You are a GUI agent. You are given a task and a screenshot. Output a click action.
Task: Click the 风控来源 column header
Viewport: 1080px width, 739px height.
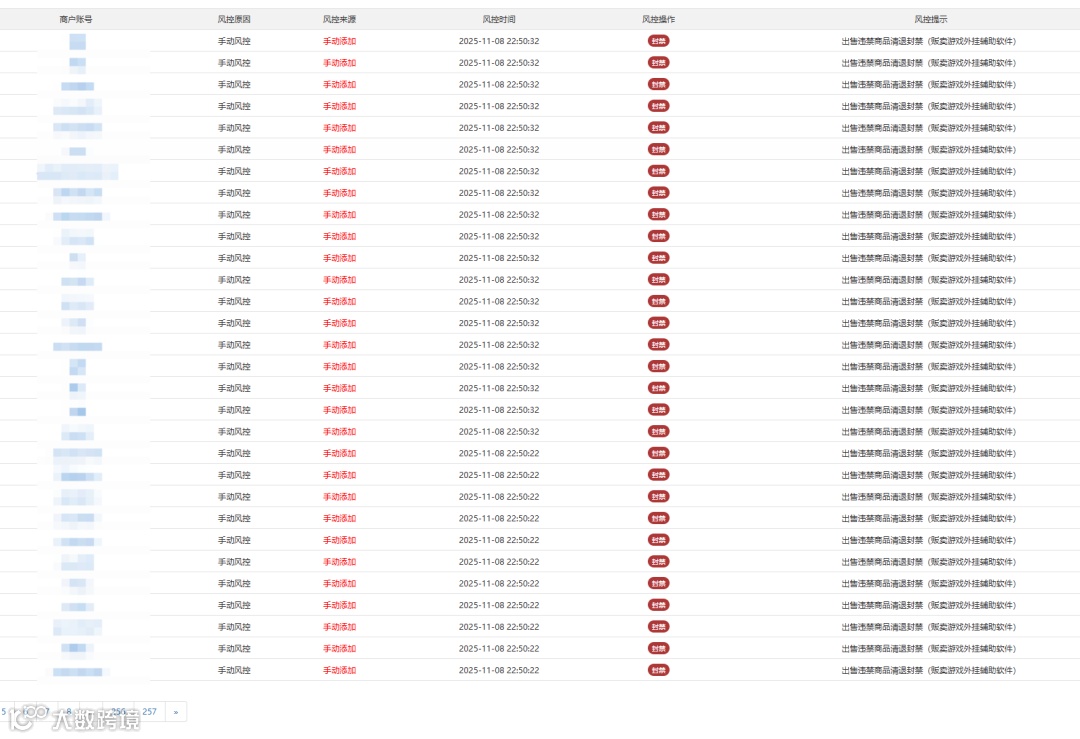click(340, 19)
